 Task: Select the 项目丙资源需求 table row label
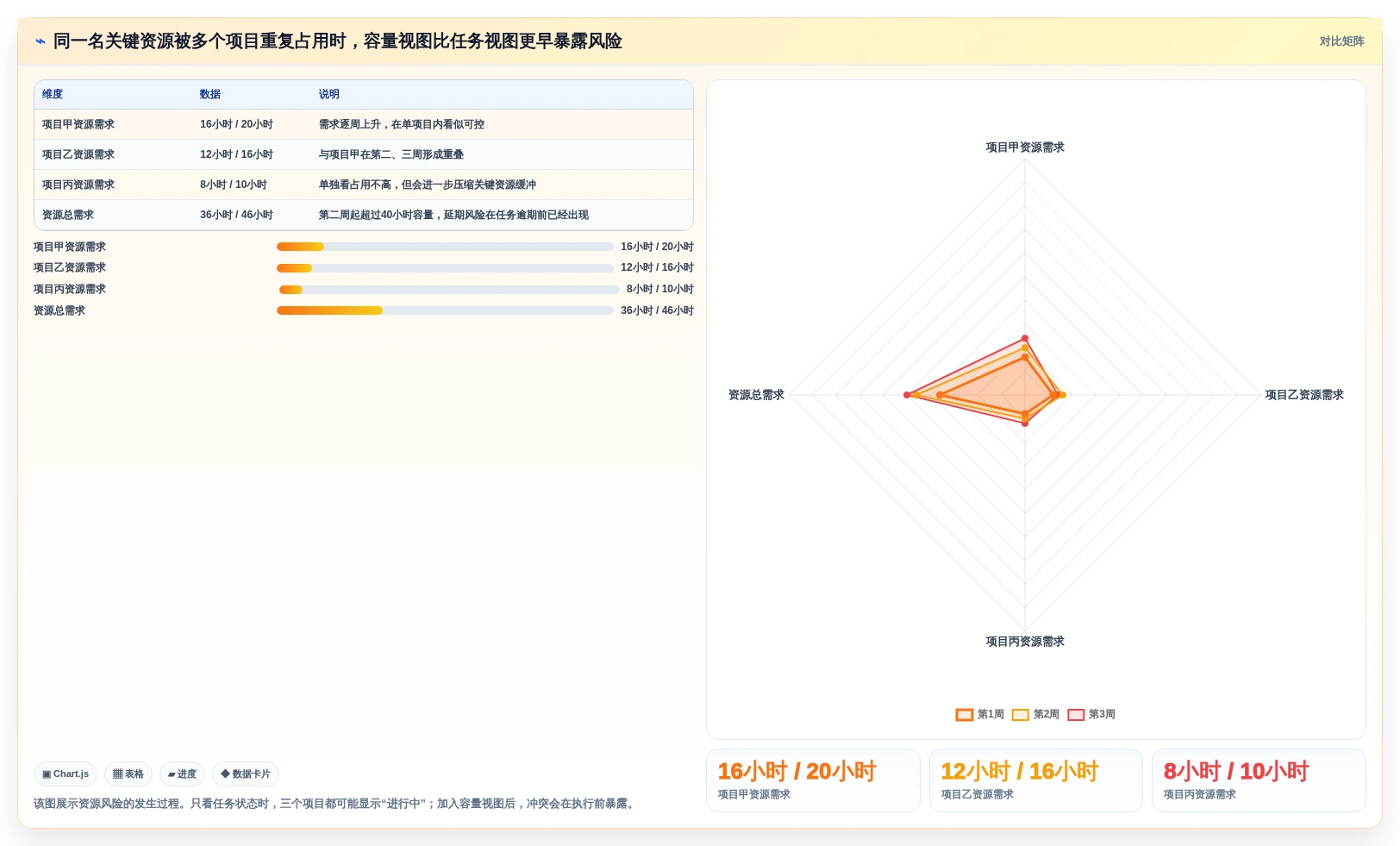tap(78, 185)
